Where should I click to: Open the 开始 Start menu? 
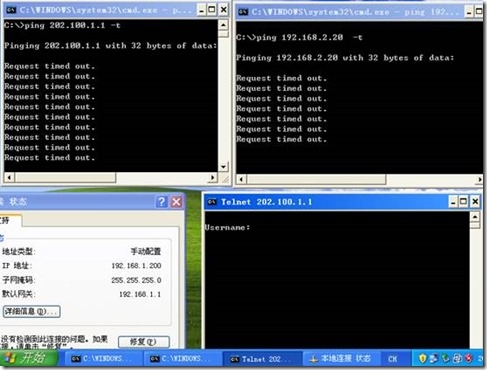28,358
